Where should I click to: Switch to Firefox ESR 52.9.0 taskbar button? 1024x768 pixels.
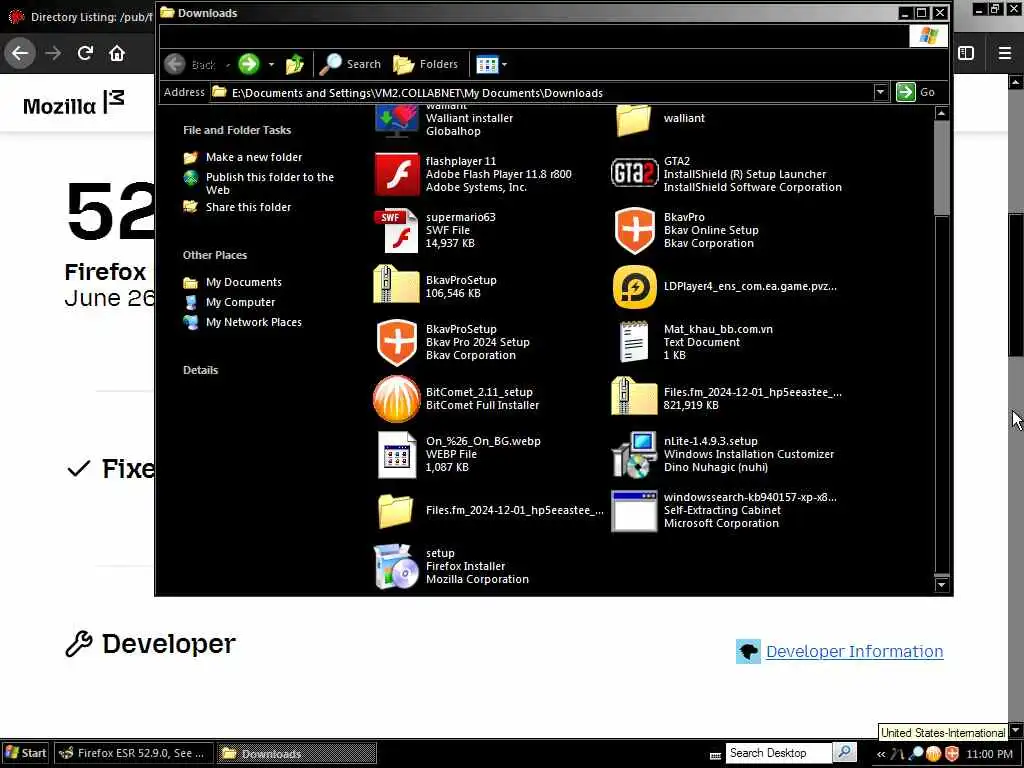click(x=133, y=753)
